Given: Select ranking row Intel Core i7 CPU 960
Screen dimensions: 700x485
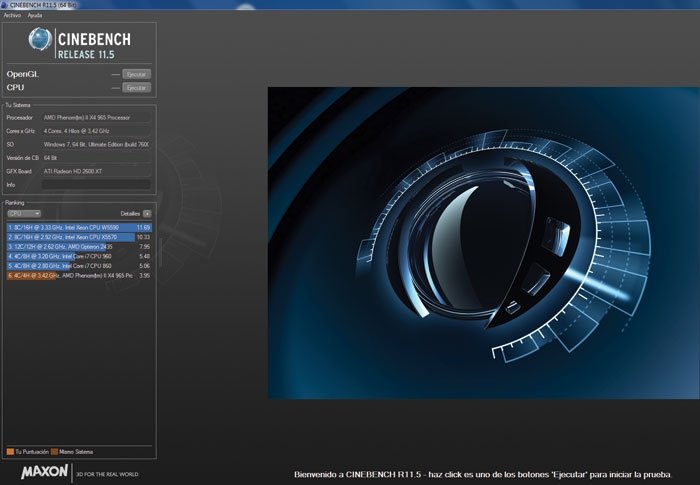Looking at the screenshot, I should click(79, 256).
